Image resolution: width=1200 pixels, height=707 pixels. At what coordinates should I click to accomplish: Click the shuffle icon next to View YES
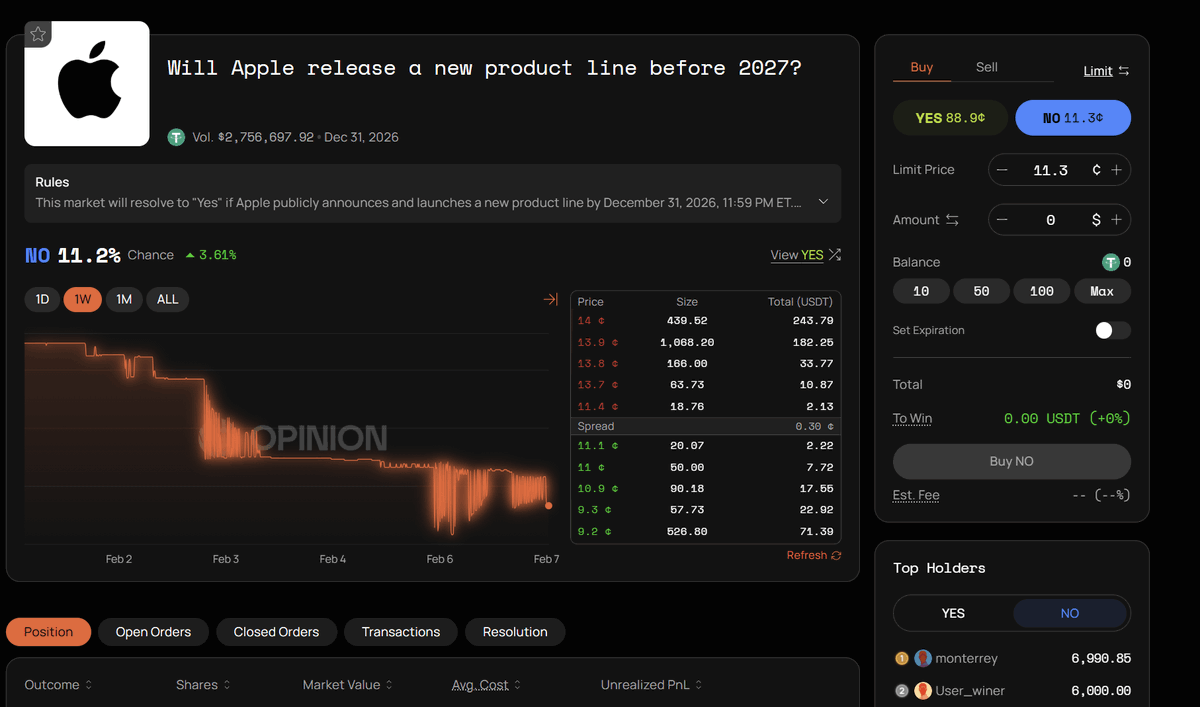(x=835, y=255)
